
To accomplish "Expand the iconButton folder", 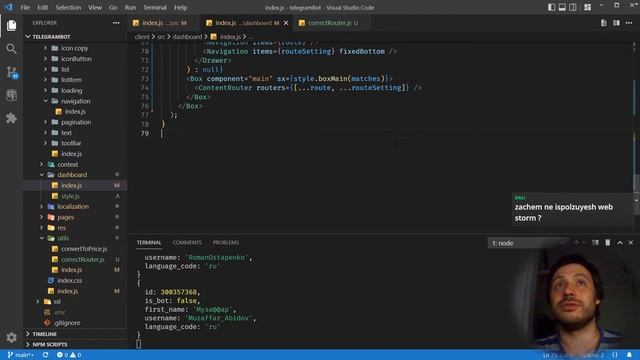I will pyautogui.click(x=76, y=59).
